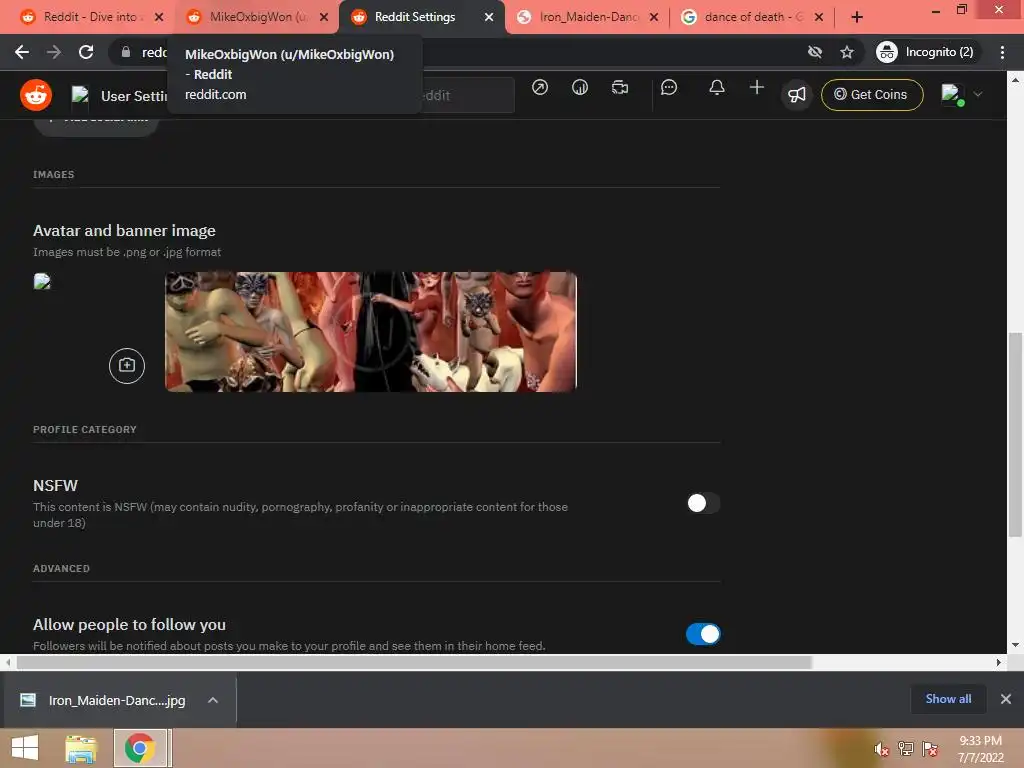
Task: Open the Popular arrow icon
Action: click(539, 88)
